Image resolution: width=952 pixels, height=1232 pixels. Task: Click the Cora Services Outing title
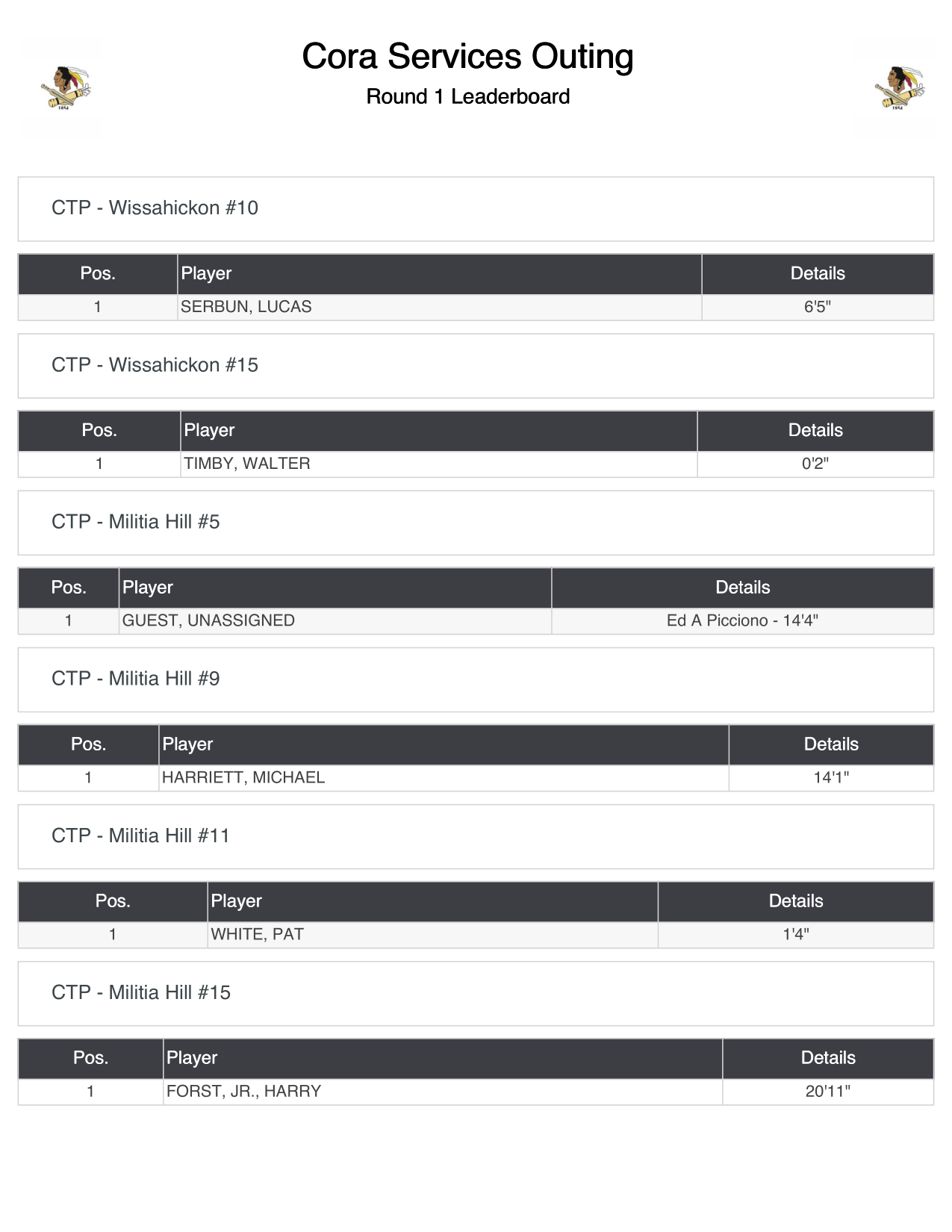[x=467, y=57]
